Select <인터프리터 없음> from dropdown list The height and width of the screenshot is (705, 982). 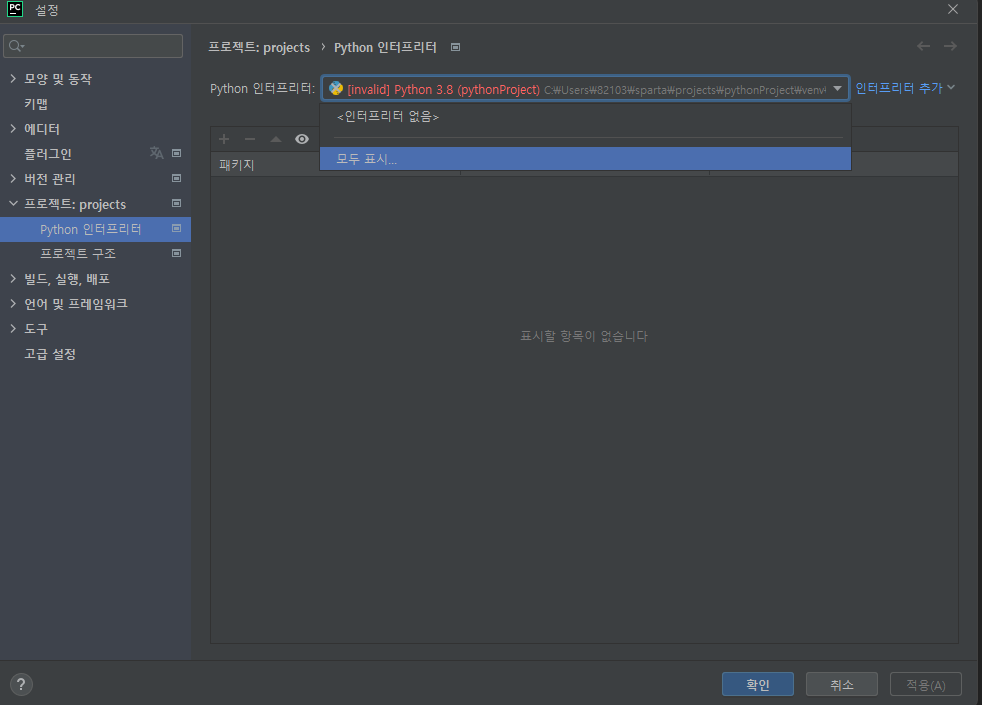pos(585,116)
